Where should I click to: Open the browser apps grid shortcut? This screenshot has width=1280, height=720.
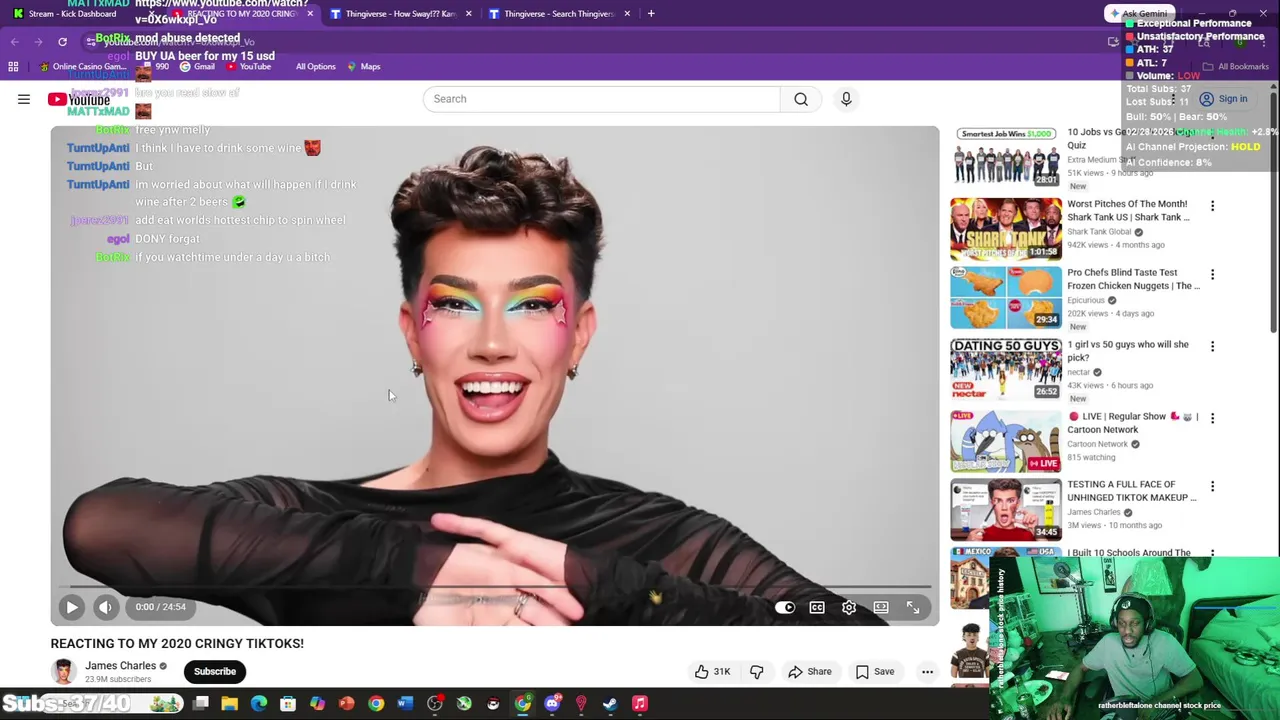13,67
